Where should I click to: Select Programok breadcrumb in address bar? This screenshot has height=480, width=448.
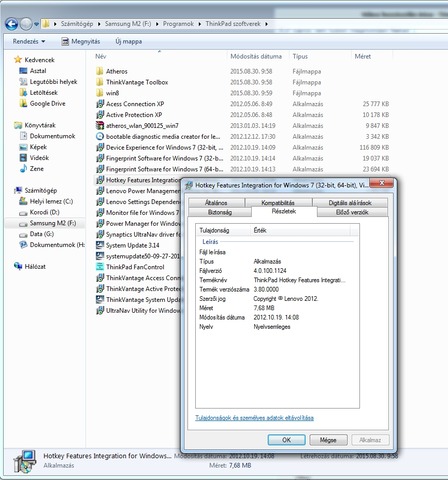pyautogui.click(x=178, y=24)
